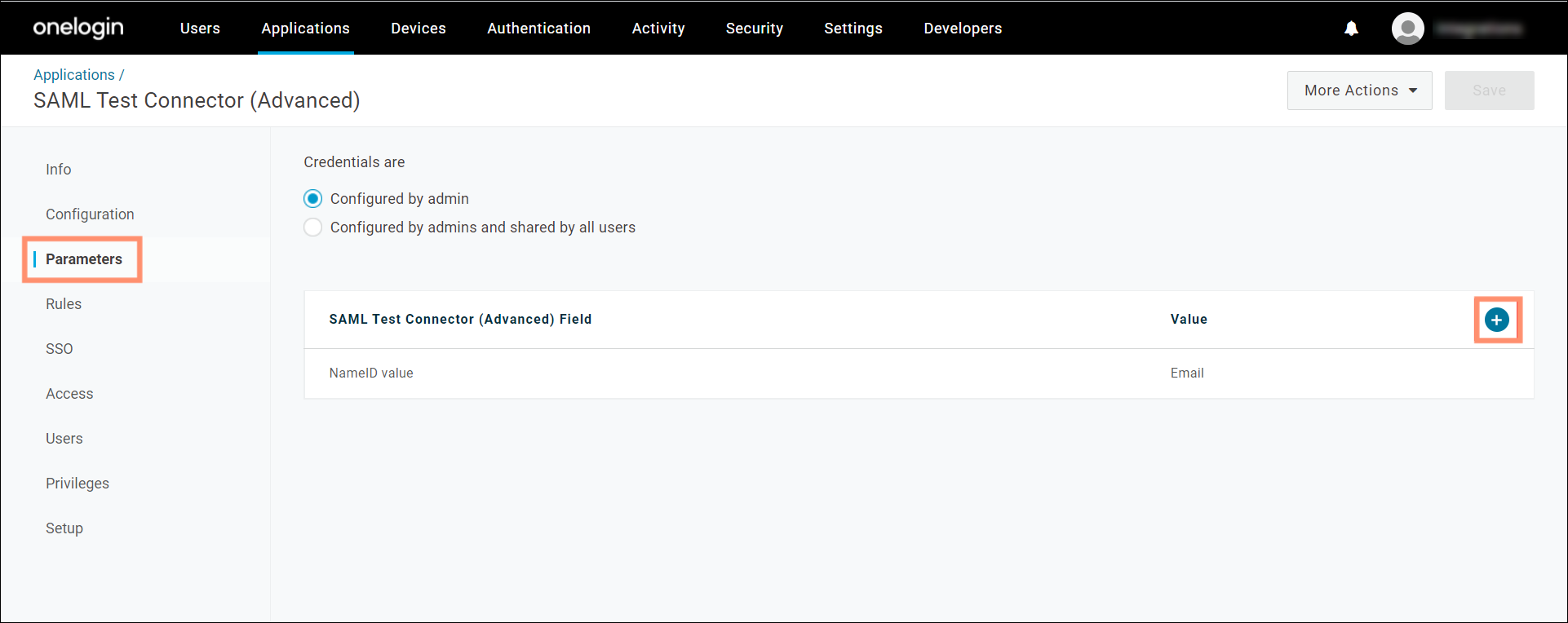Select 'Configured by admin' radio button
Viewport: 1568px width, 623px height.
[x=313, y=199]
